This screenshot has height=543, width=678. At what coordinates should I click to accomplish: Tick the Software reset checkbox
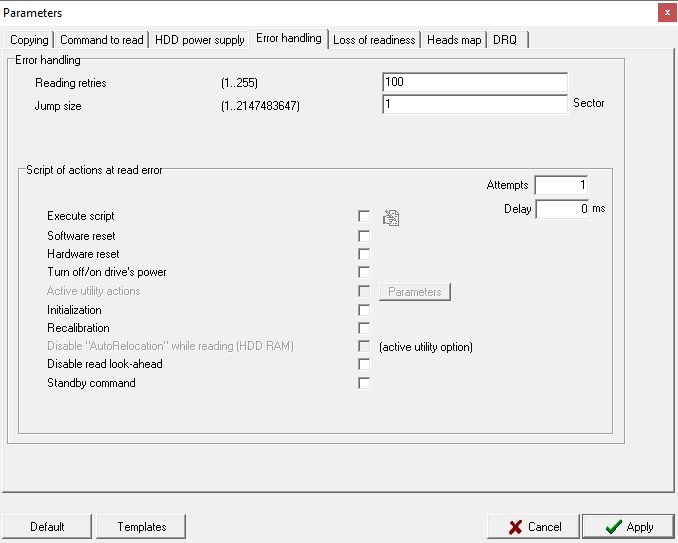pyautogui.click(x=364, y=236)
